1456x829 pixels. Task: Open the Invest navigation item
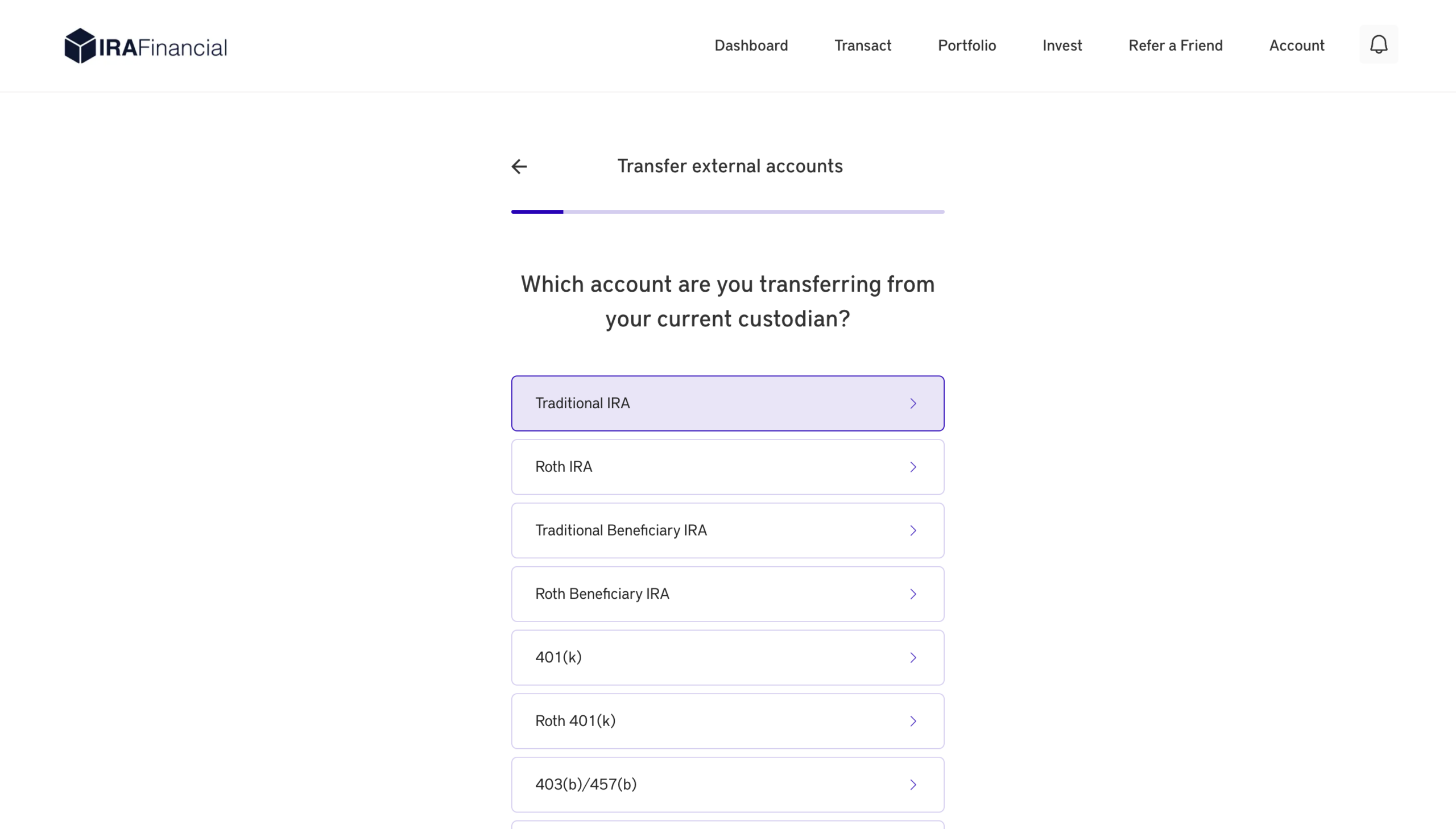coord(1062,45)
